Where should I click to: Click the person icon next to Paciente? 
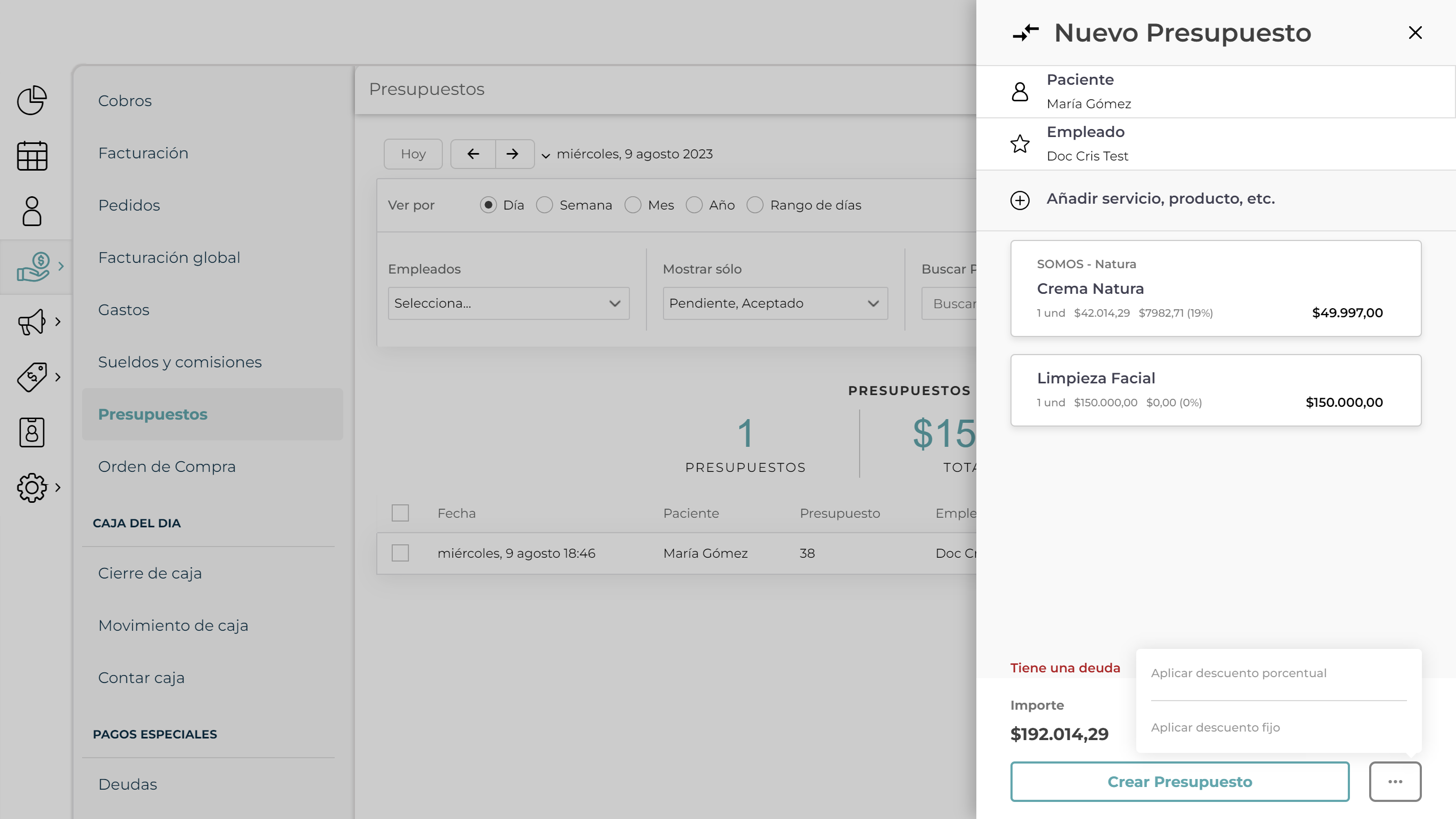tap(1020, 92)
